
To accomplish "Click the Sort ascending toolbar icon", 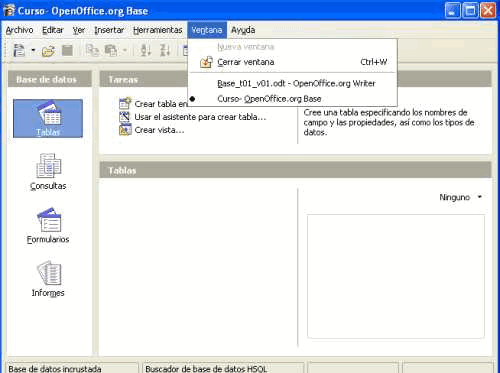I will [x=146, y=50].
